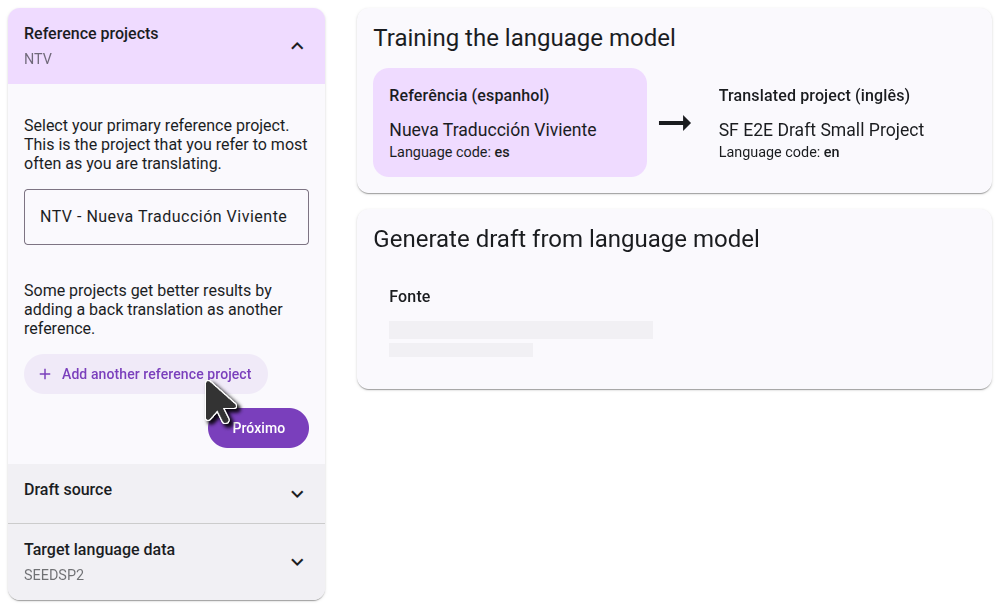1000x608 pixels.
Task: Click the arrow icon between reference and translated project
Action: pyautogui.click(x=675, y=123)
